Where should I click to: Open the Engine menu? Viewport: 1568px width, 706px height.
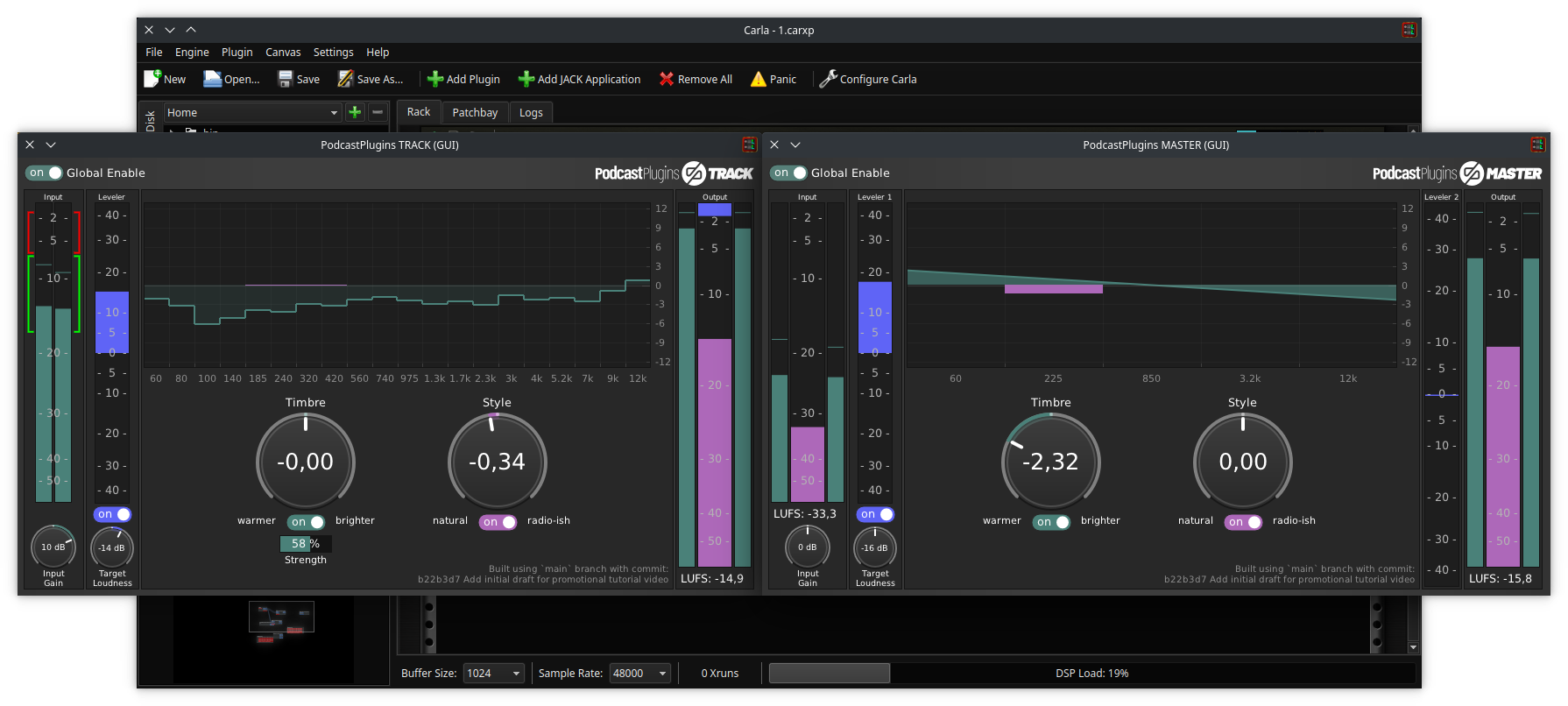[192, 53]
